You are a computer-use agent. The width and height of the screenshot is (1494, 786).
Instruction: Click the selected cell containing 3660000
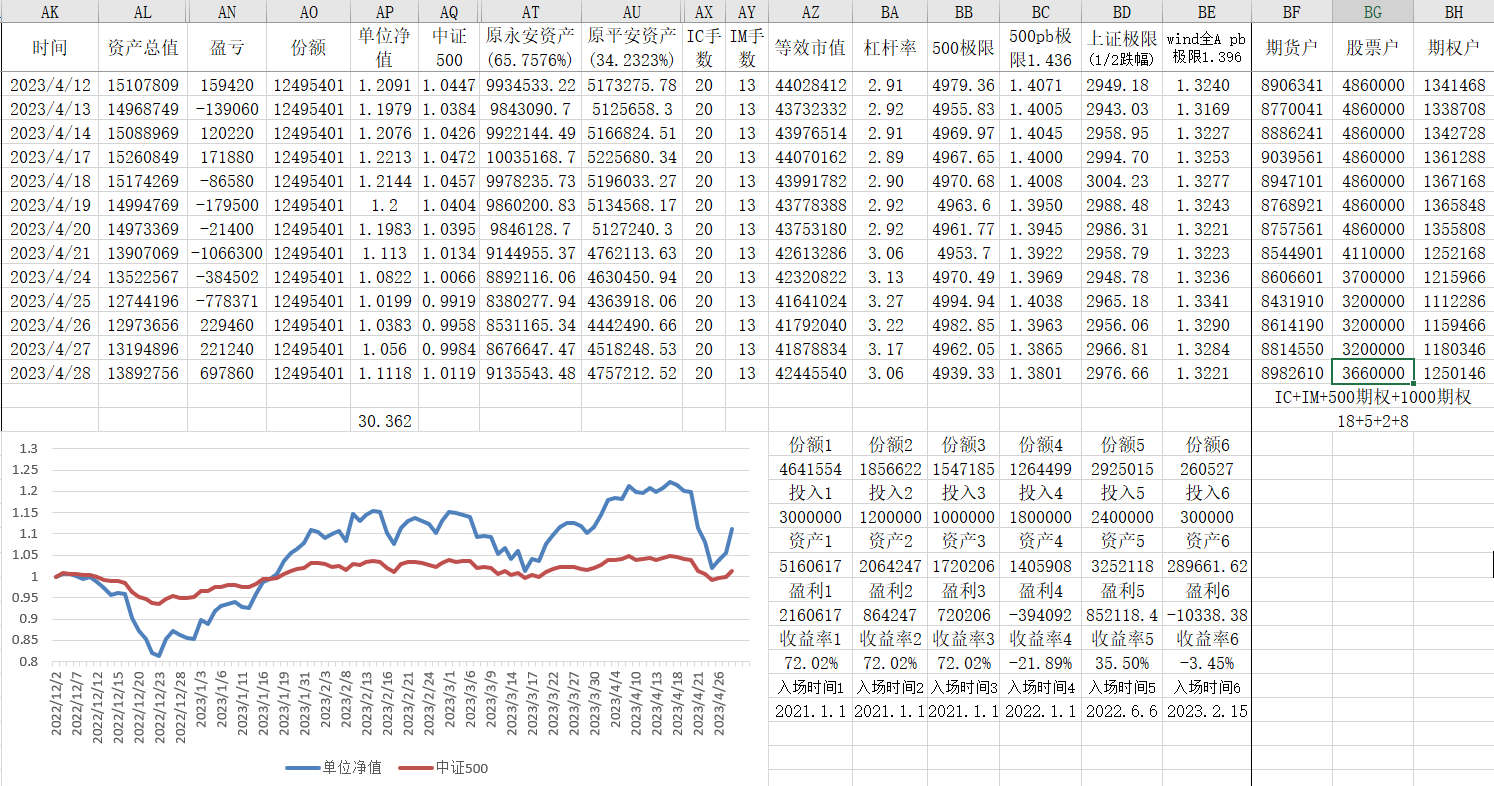[1372, 373]
